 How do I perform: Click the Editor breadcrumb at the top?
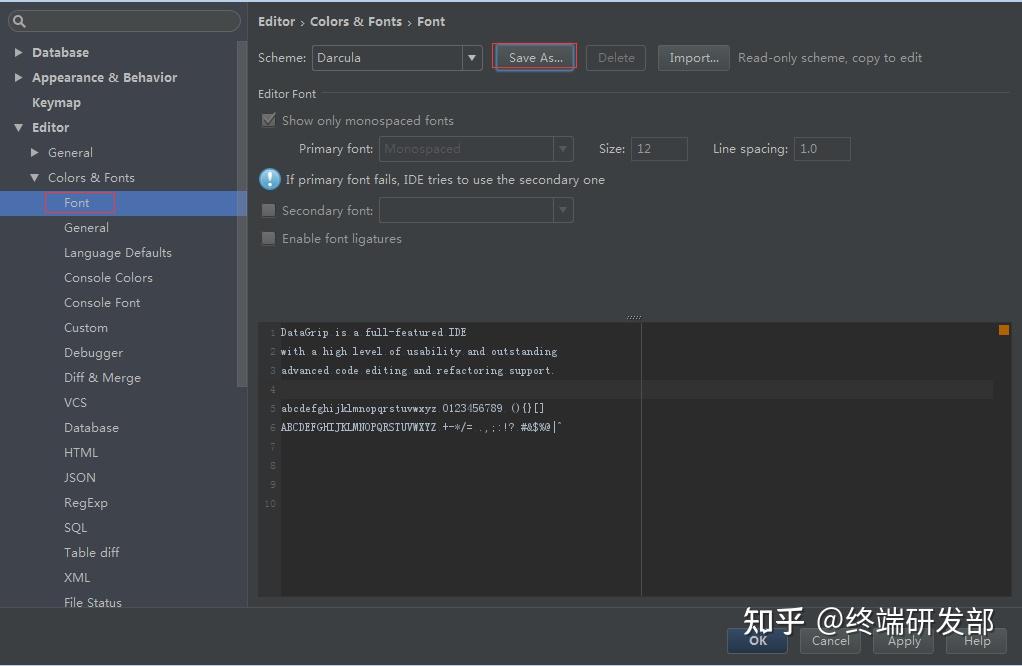tap(276, 21)
